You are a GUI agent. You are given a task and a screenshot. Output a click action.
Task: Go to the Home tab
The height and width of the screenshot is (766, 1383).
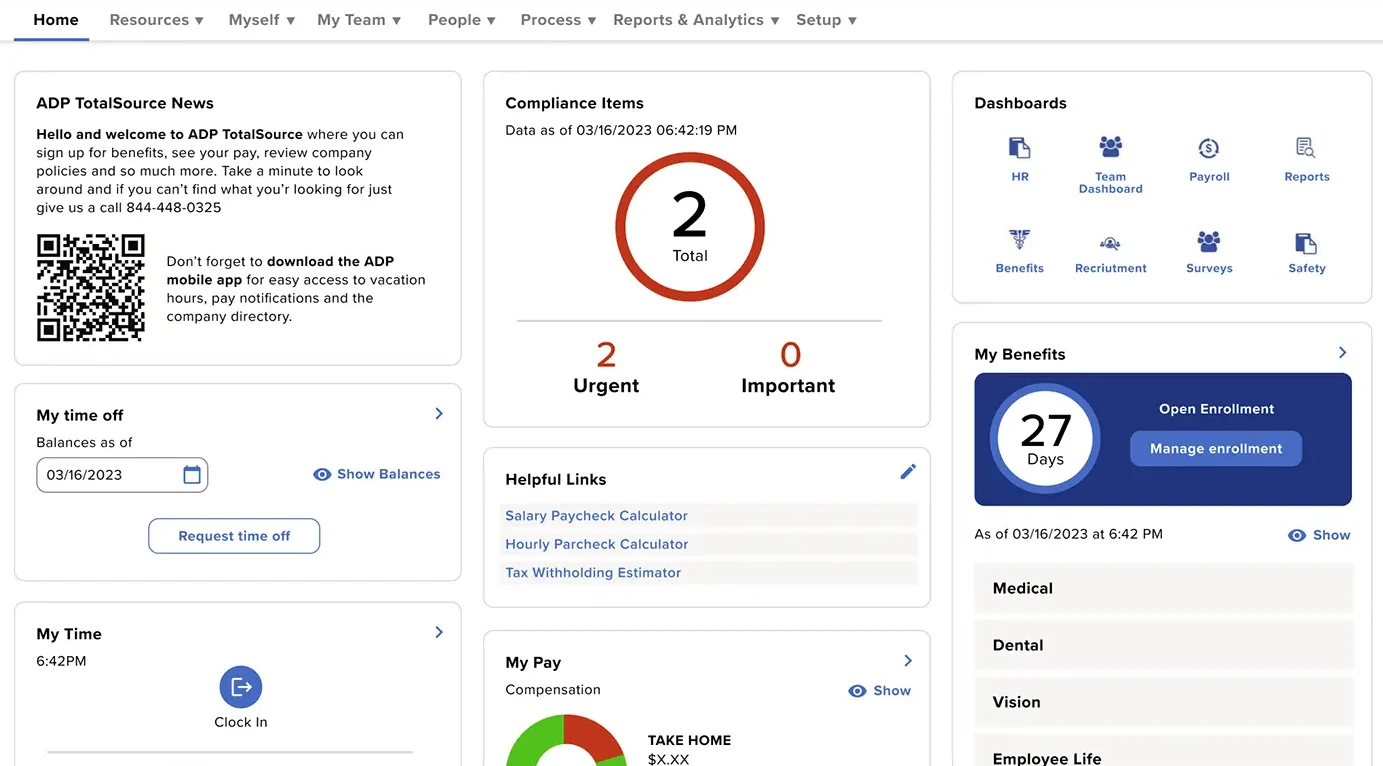tap(56, 20)
